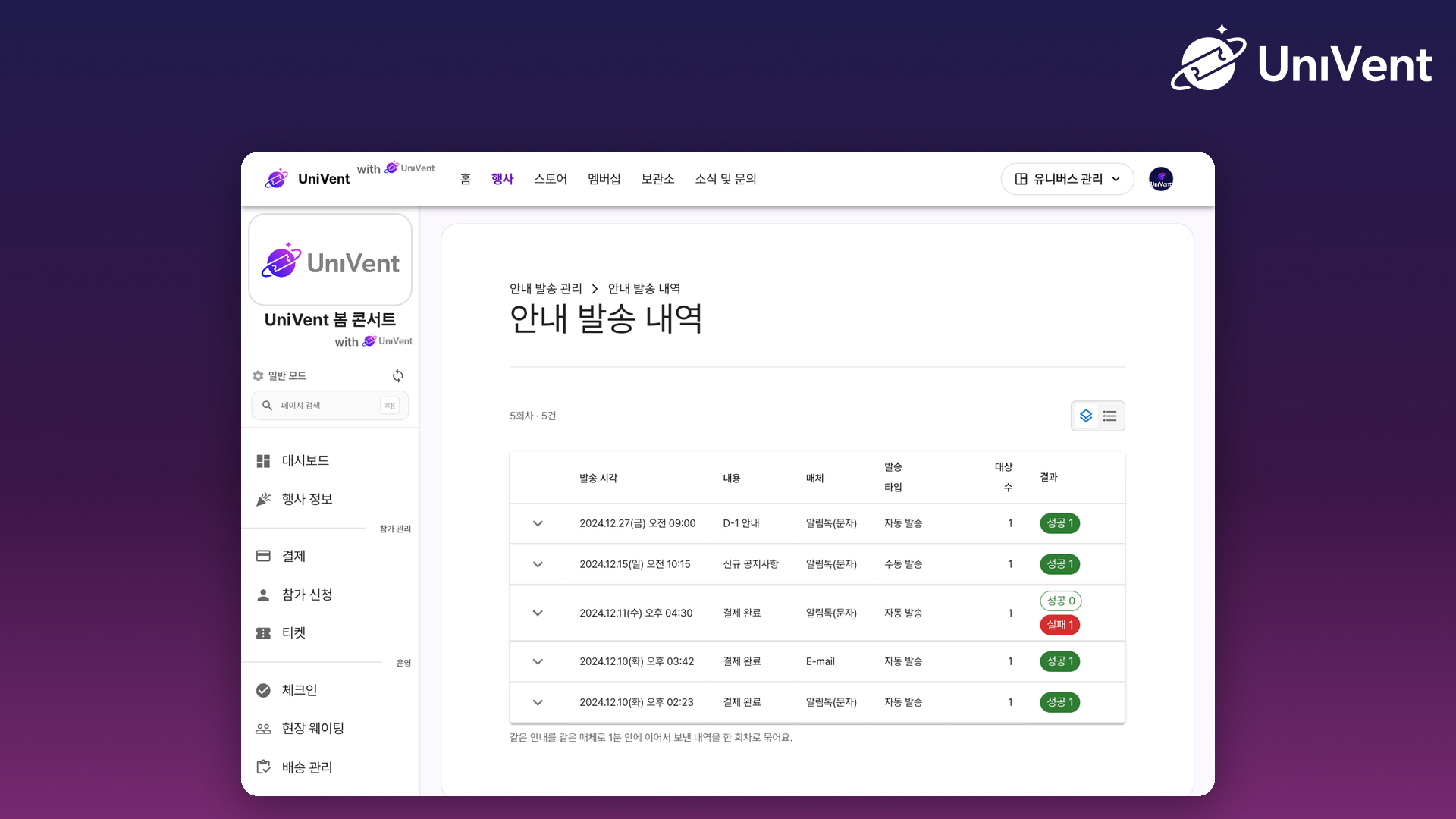Open the 멤버십 navigation tab

click(x=604, y=179)
